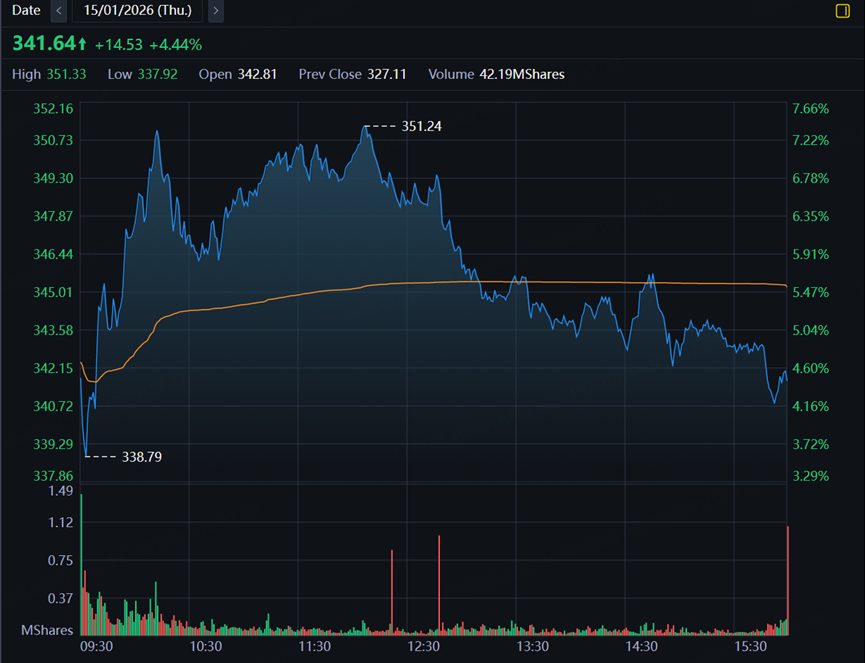
Task: Click the yellow panel layout icon
Action: [x=842, y=11]
